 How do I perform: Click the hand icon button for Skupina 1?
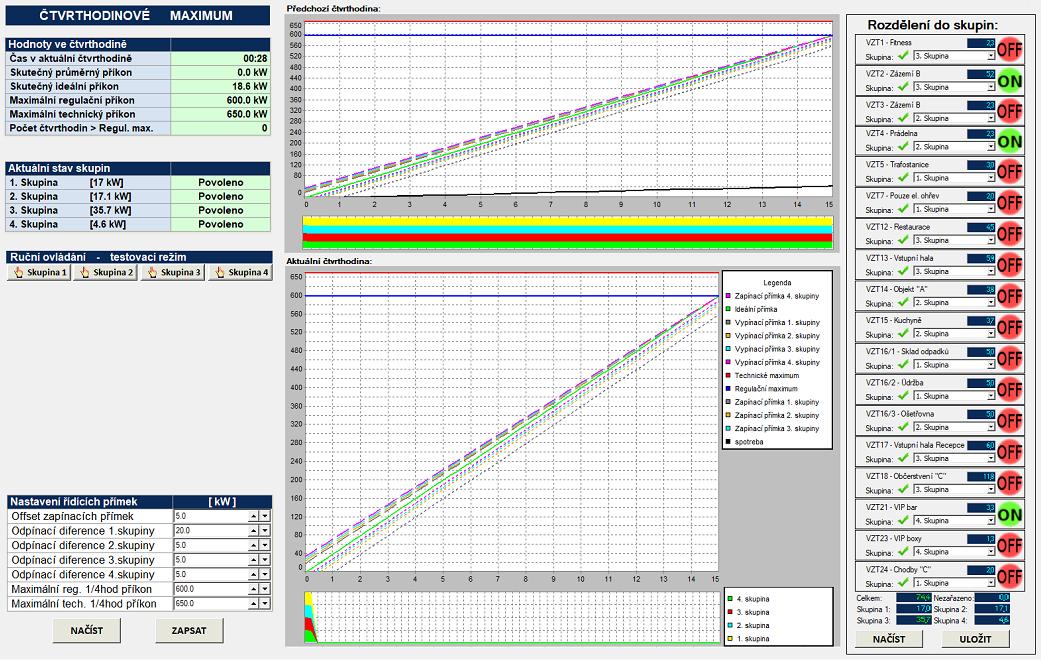click(x=39, y=272)
